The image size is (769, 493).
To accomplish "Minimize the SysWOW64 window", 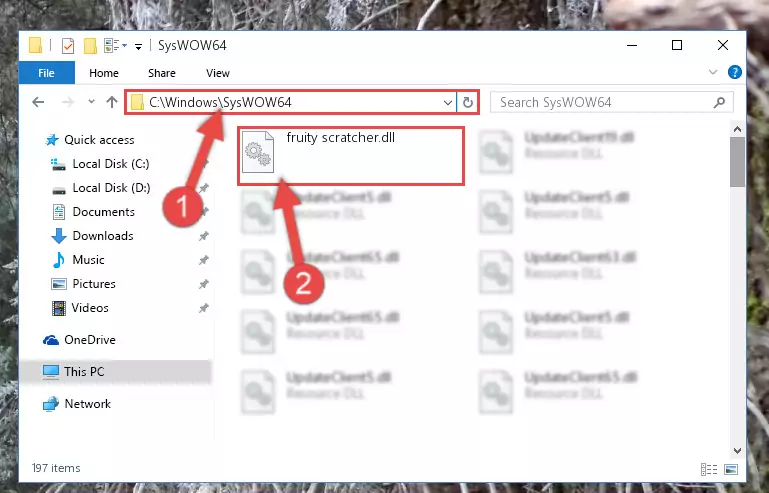I will [632, 46].
